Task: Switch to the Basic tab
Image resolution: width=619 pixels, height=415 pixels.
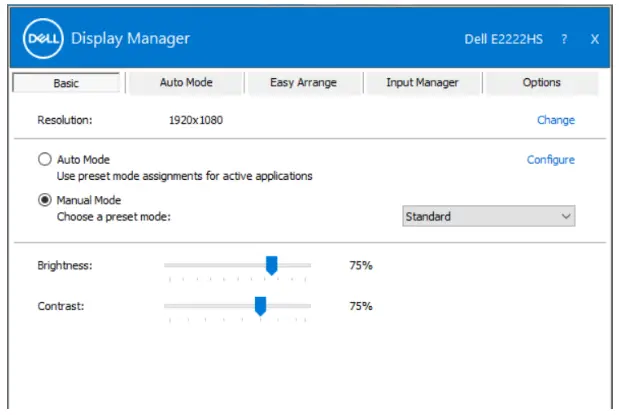Action: click(66, 83)
